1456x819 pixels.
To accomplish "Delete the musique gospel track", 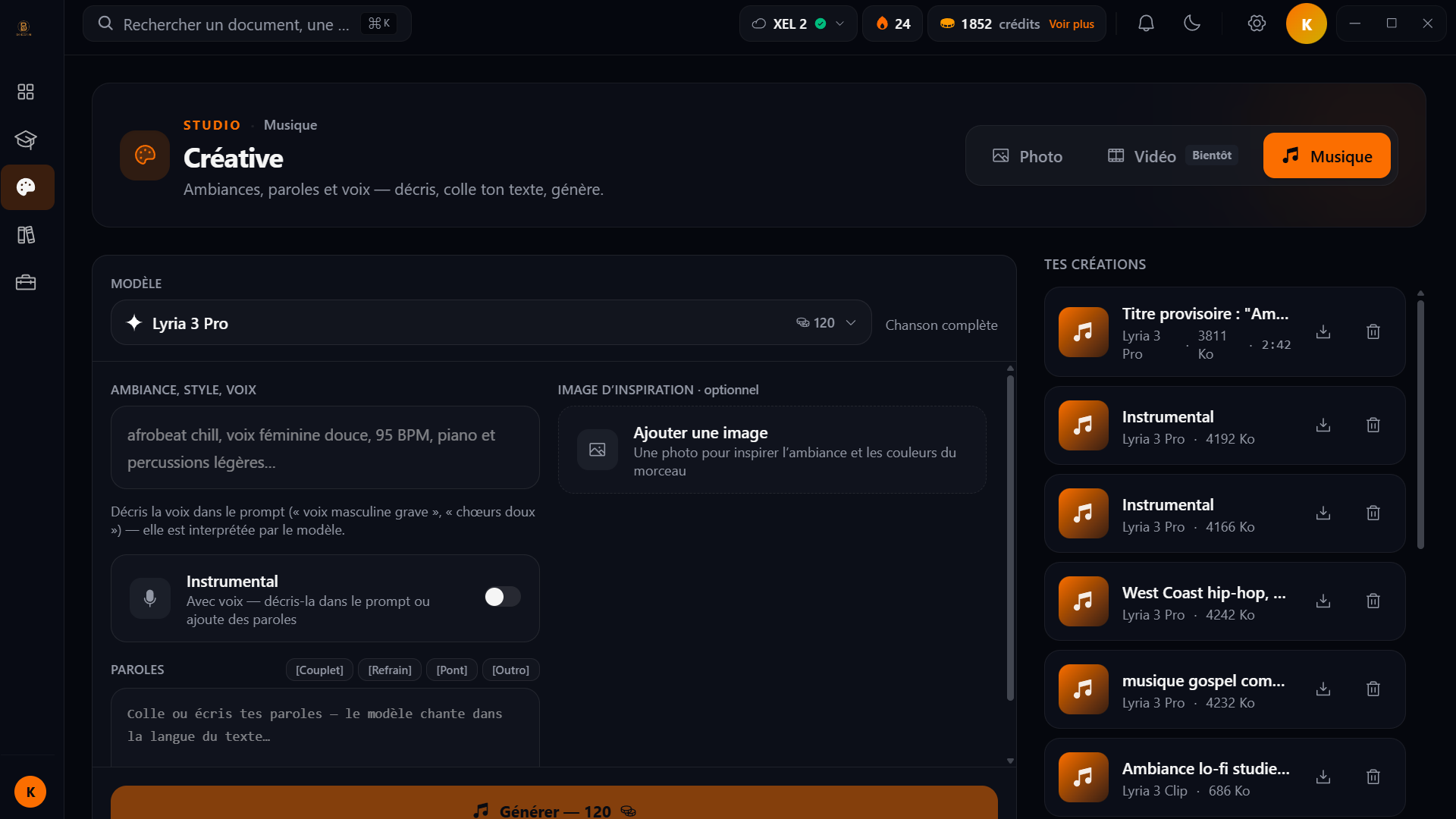I will [1373, 689].
